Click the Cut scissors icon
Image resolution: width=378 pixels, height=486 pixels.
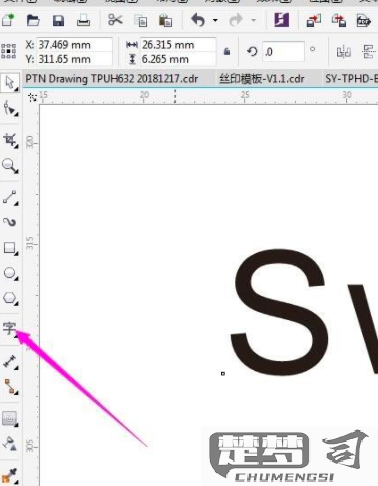point(115,20)
